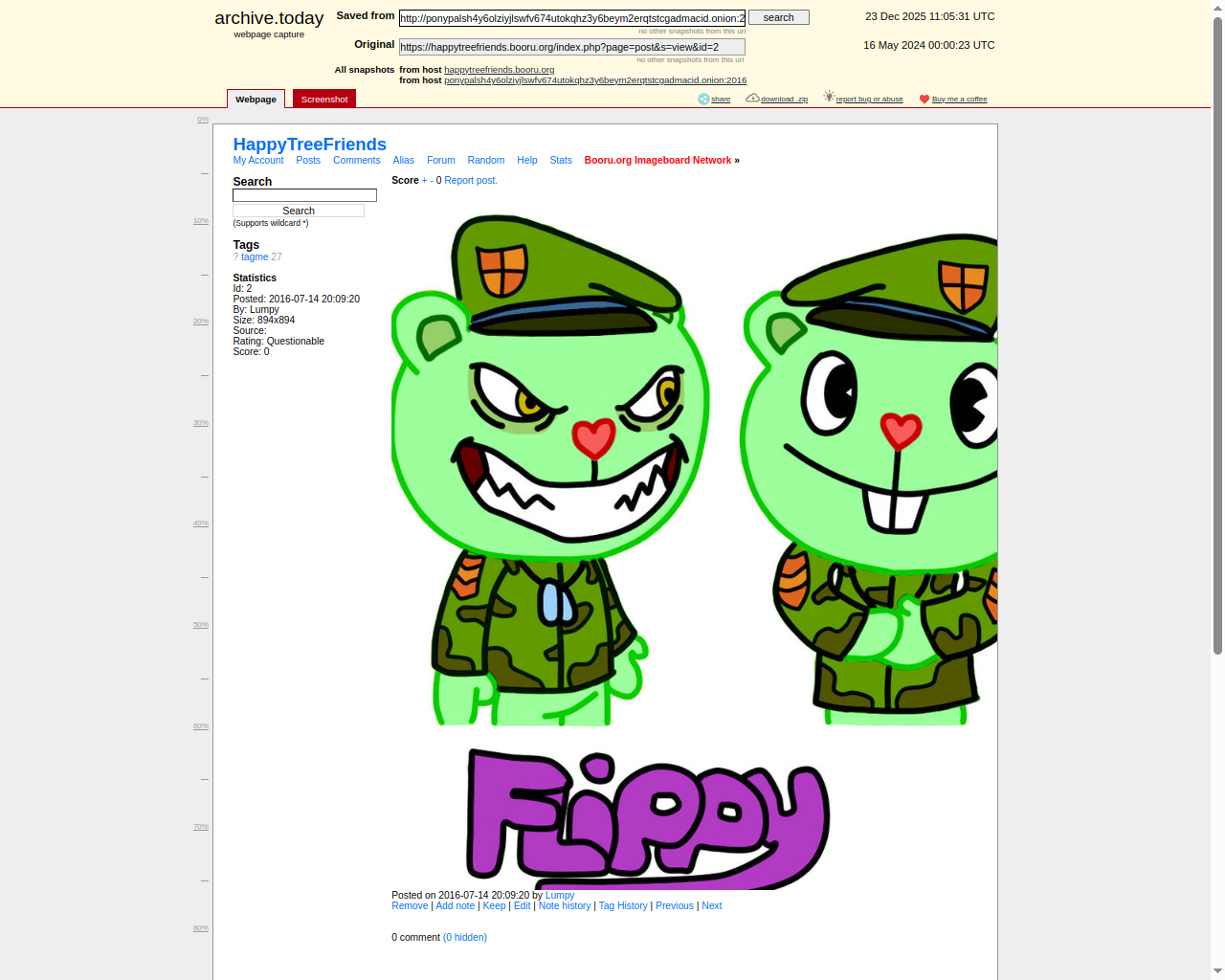
Task: Vote up with the plus link
Action: [425, 181]
